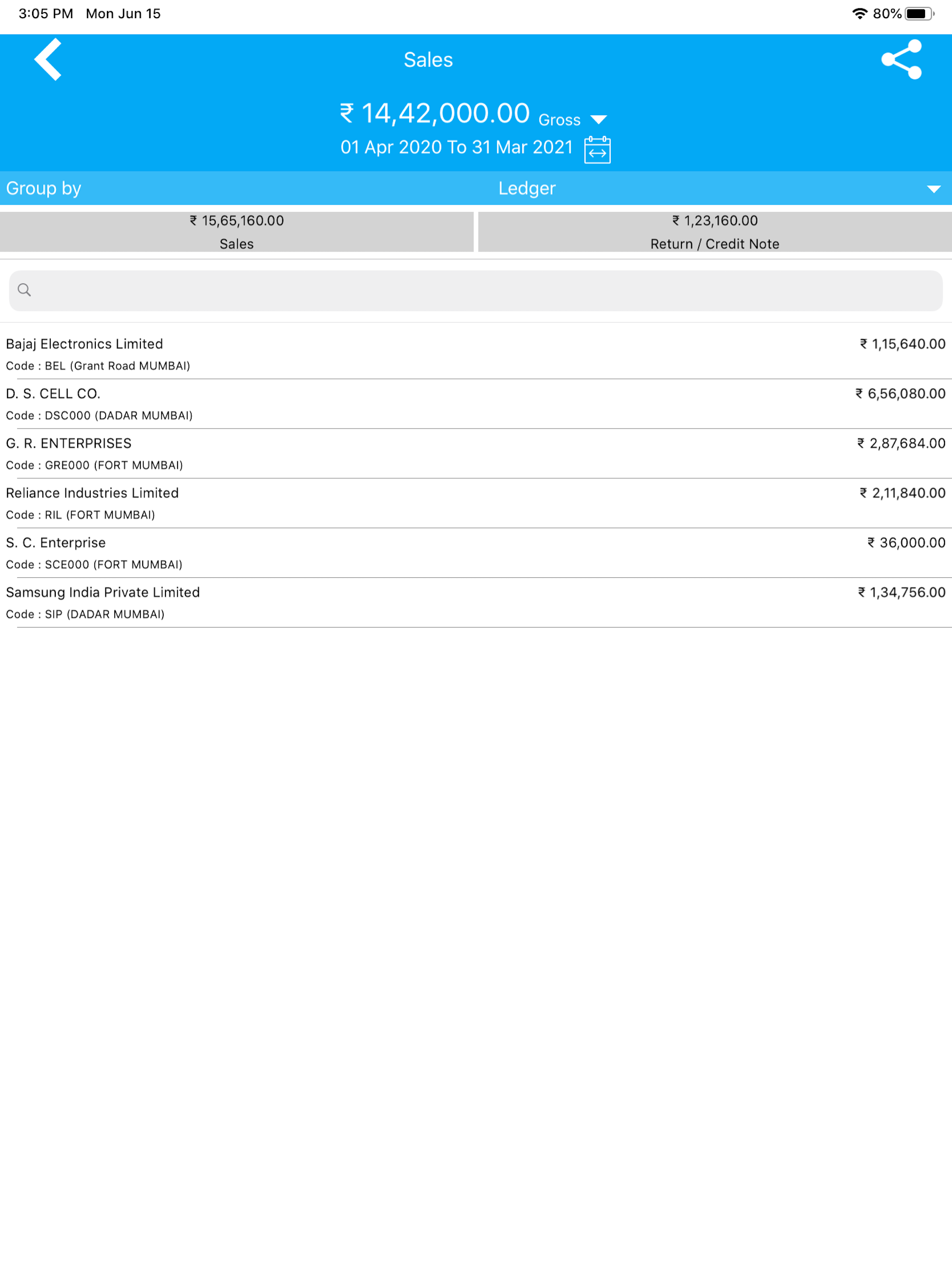Open Samsung India Private Limited ledger
952x1270 pixels.
[x=476, y=603]
